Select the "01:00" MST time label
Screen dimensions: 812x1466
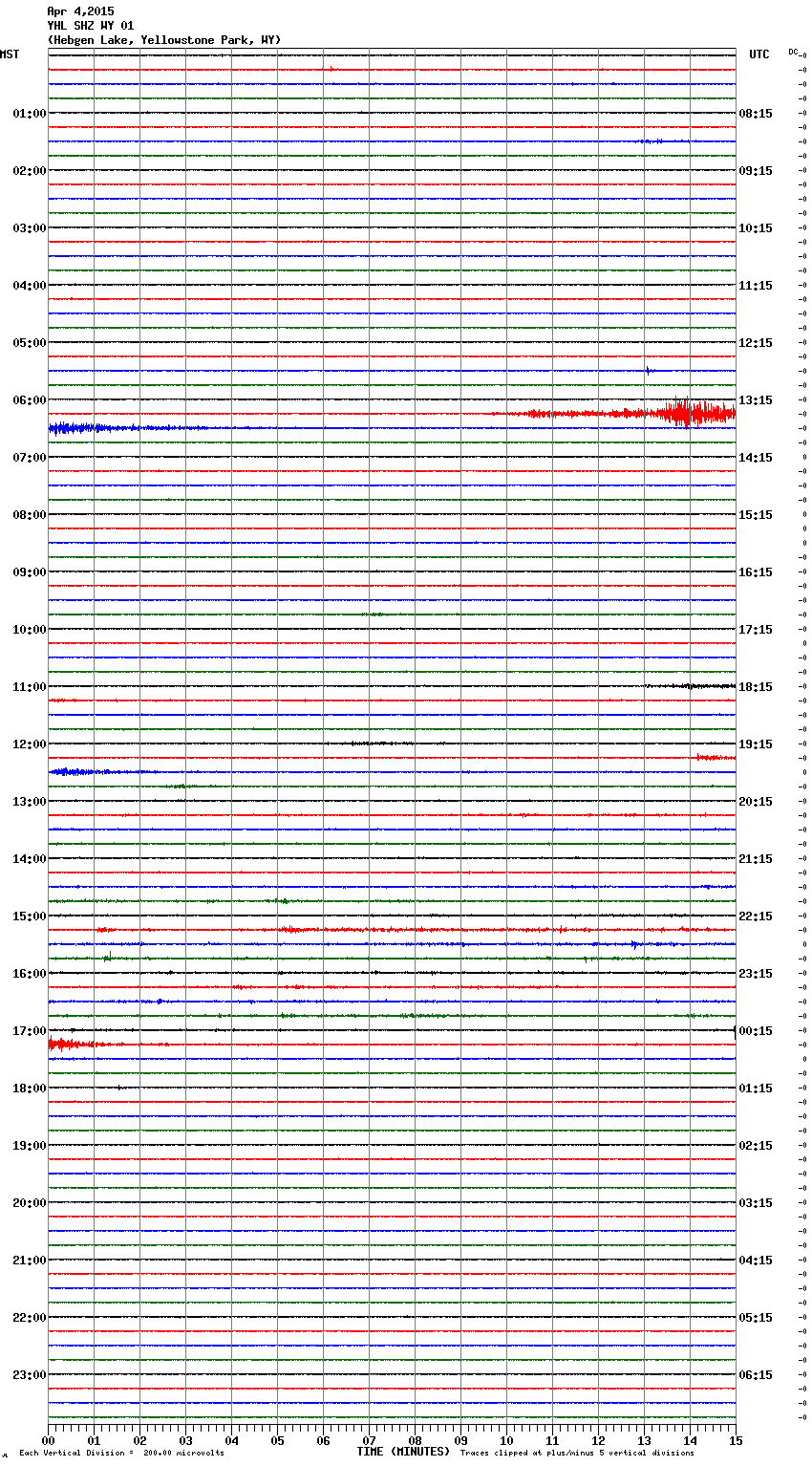pyautogui.click(x=30, y=114)
